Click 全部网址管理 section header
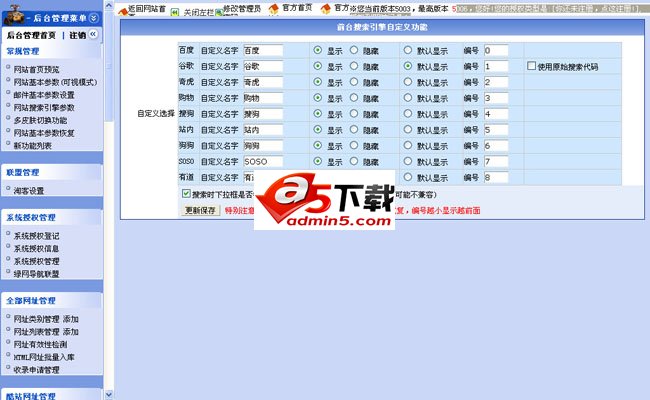650x400 pixels. point(31,301)
